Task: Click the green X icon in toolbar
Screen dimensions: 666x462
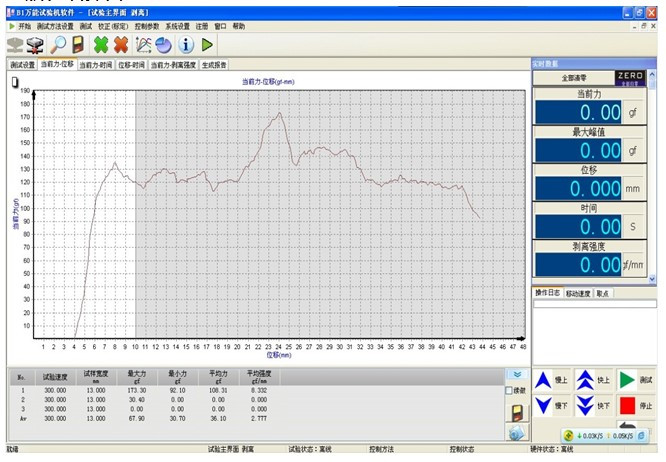Action: tap(101, 44)
